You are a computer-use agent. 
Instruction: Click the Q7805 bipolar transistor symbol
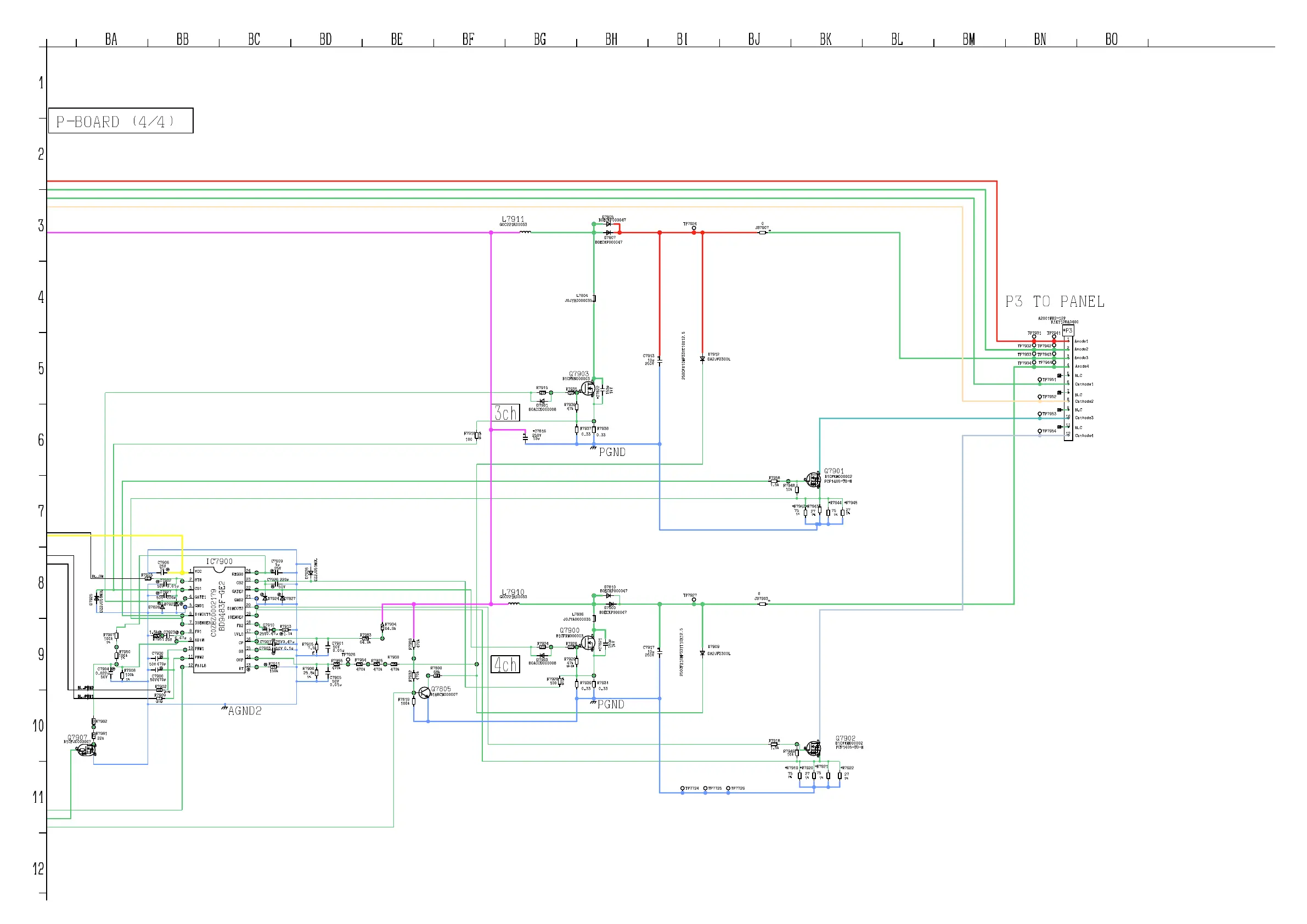click(x=424, y=693)
